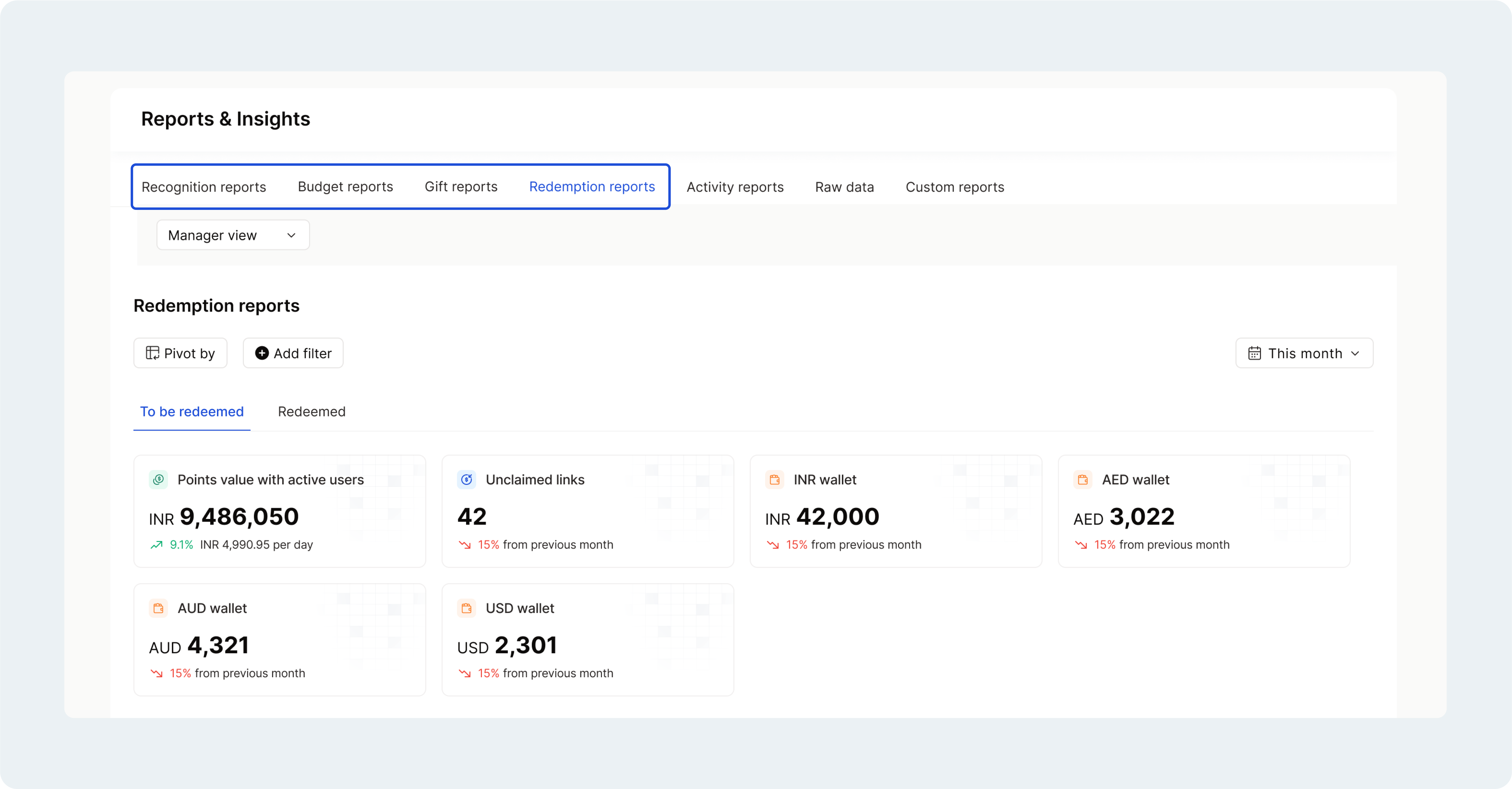This screenshot has height=789, width=1512.
Task: Go to the Activity reports tab
Action: [x=735, y=187]
